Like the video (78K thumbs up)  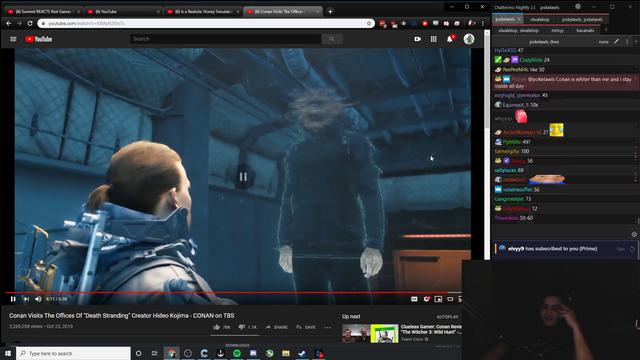click(222, 327)
